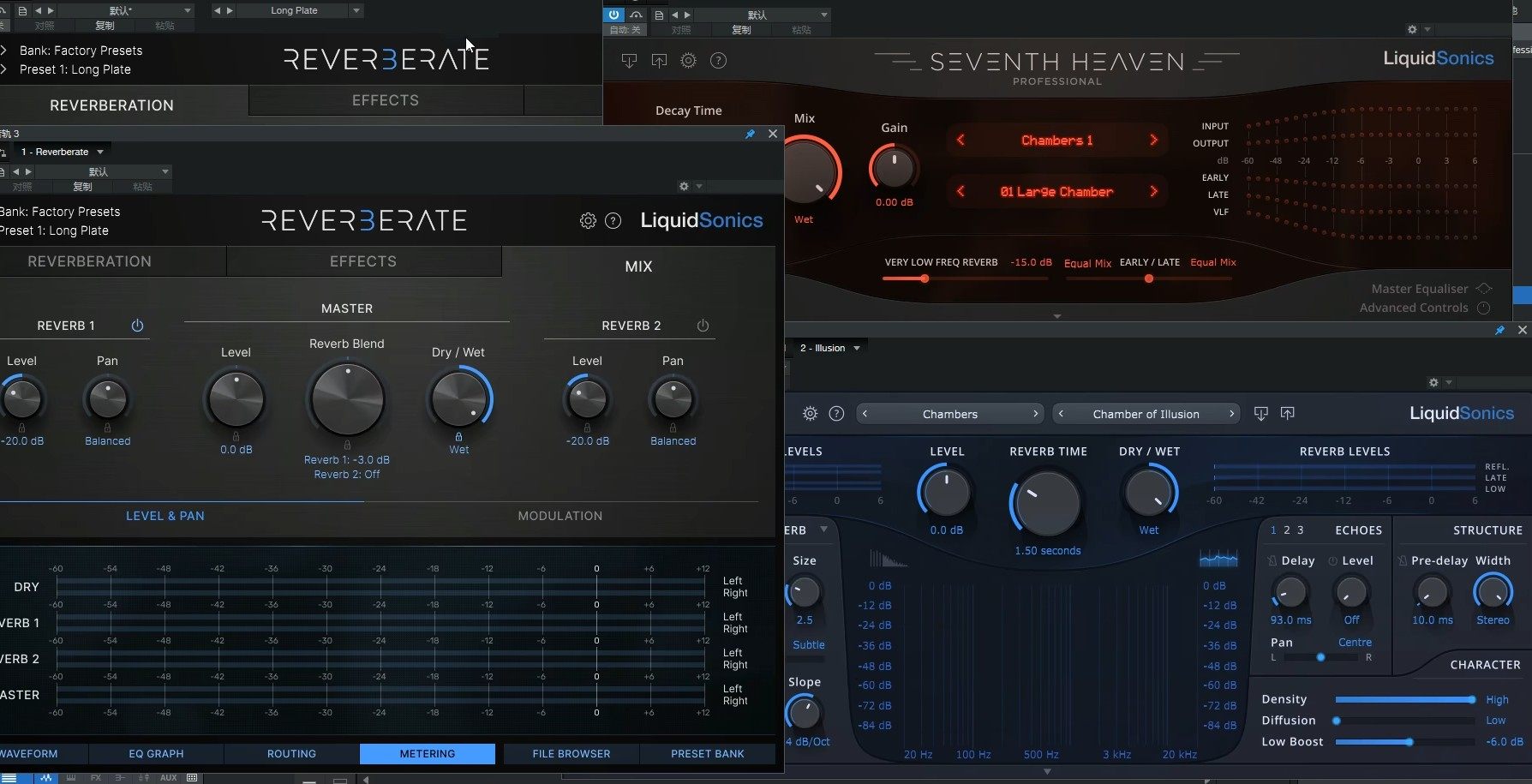1532x784 pixels.
Task: Open the PRESET BANK view
Action: 708,753
